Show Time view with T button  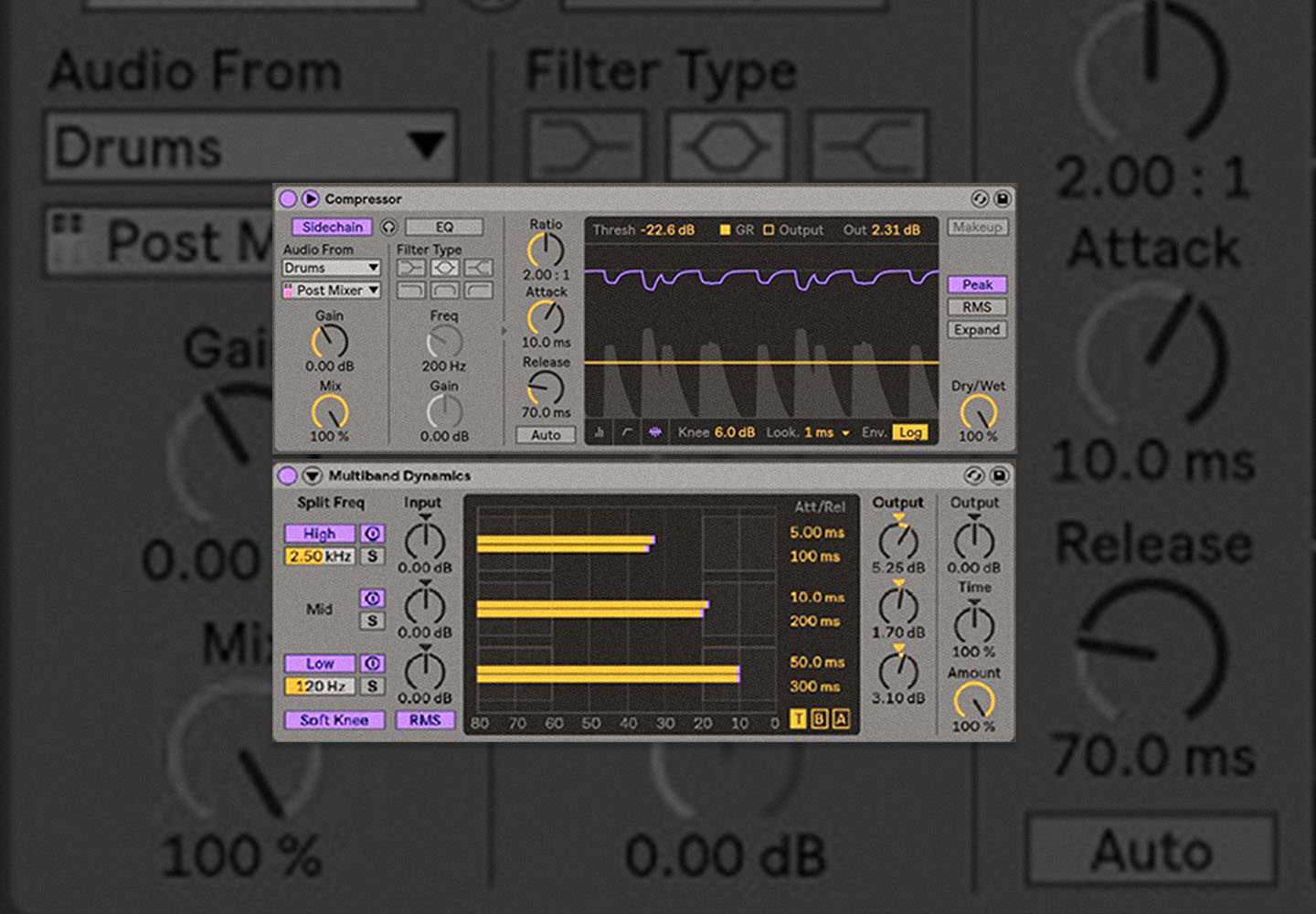point(798,719)
